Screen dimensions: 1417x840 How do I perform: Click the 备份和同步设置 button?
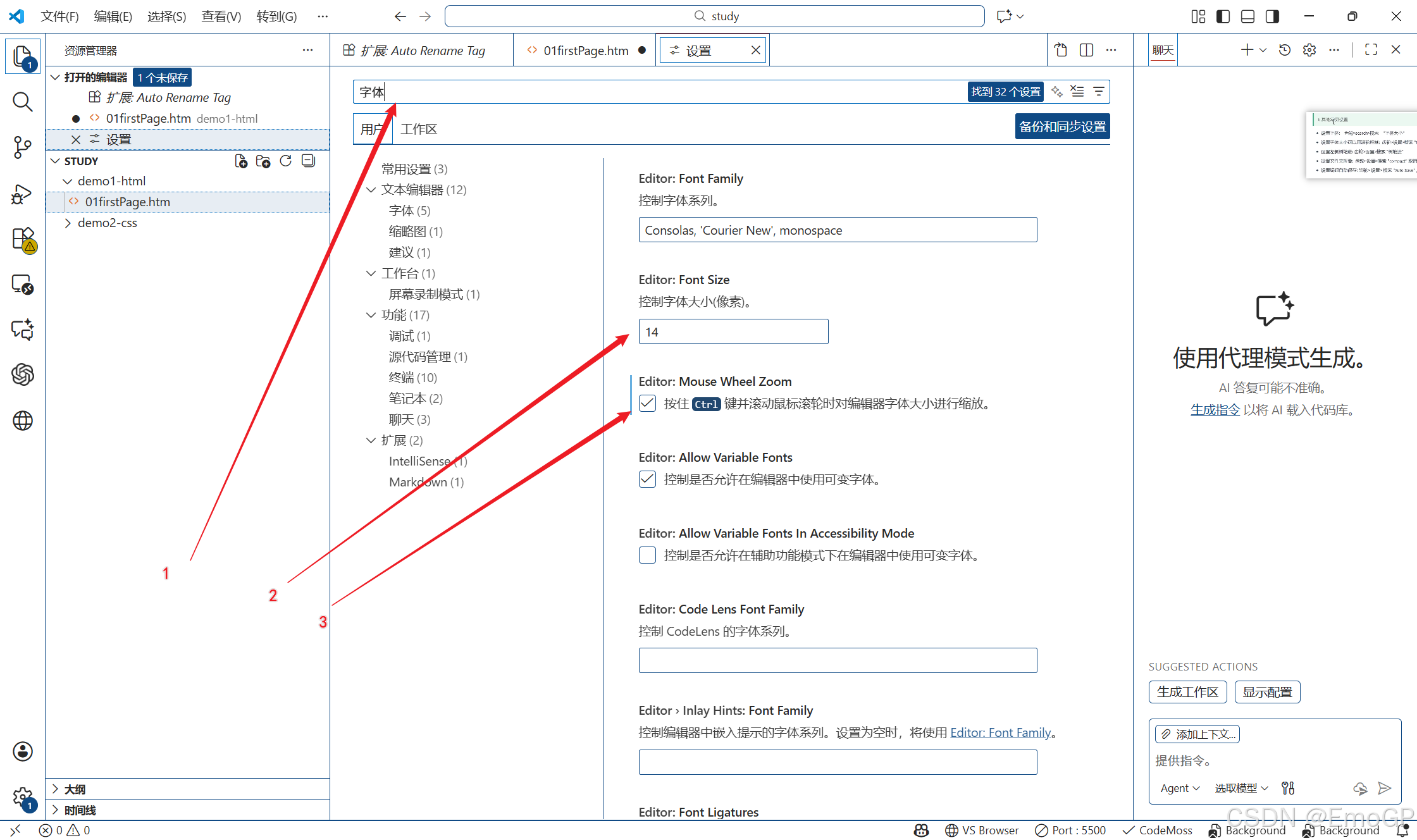[x=1062, y=127]
